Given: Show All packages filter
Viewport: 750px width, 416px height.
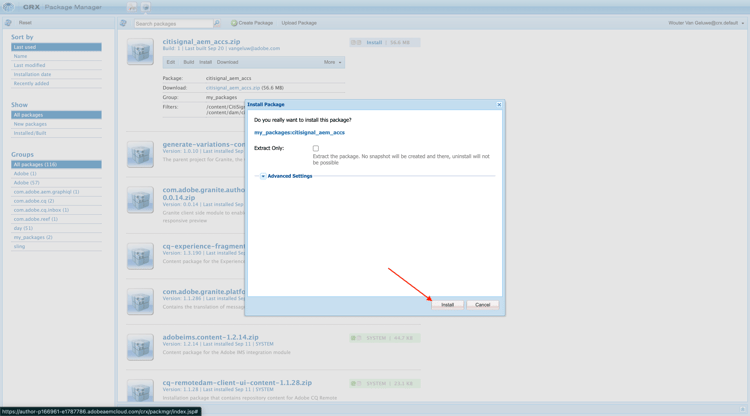Looking at the screenshot, I should click(56, 115).
